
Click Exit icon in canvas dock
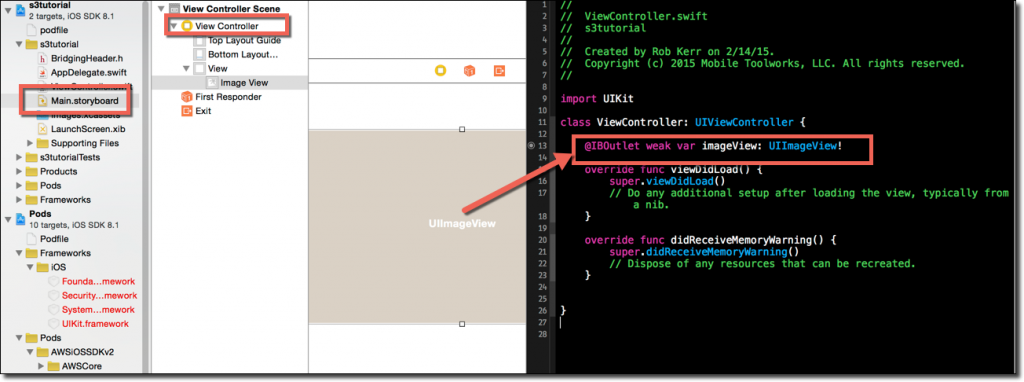click(500, 71)
